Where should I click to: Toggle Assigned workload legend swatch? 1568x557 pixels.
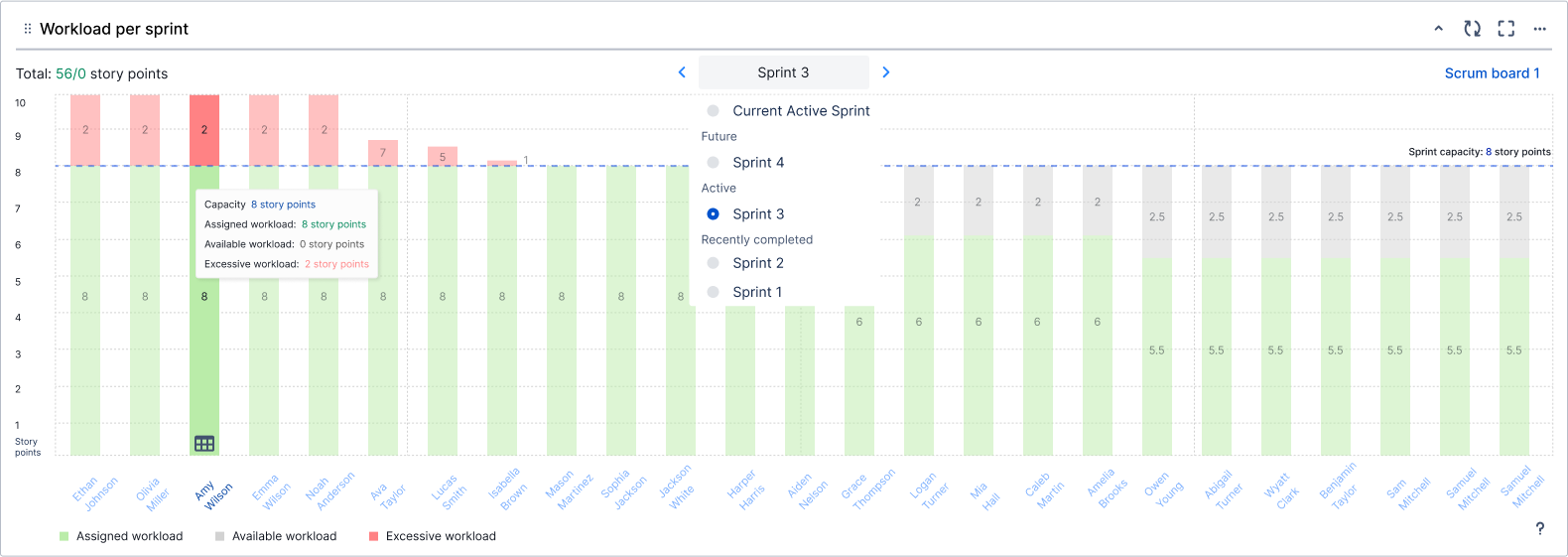(65, 536)
